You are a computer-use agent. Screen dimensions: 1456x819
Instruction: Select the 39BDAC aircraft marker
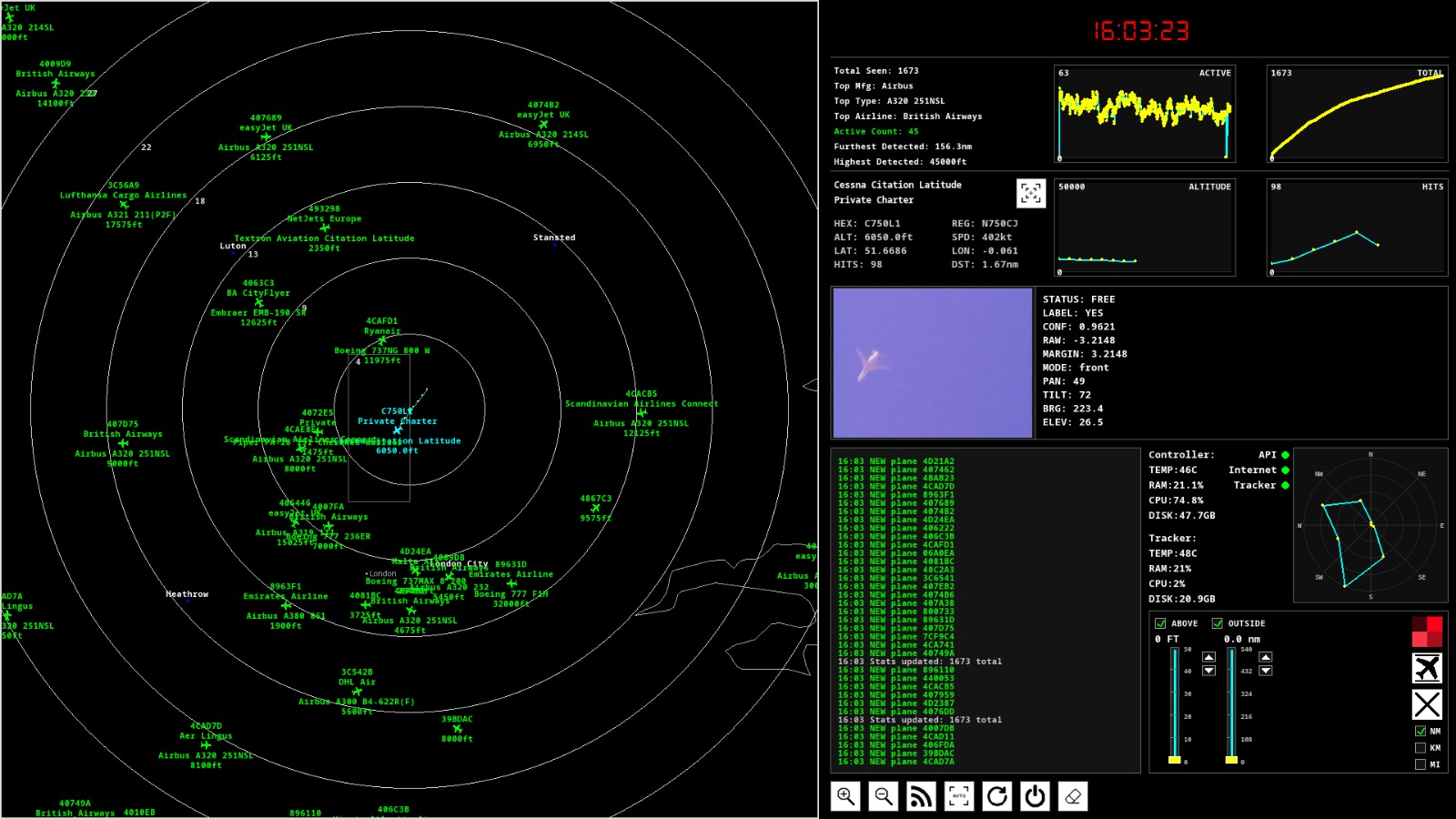(x=457, y=729)
